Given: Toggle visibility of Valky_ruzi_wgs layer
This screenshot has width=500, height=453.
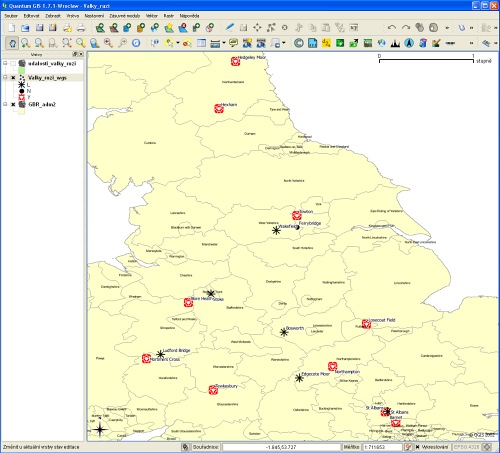Looking at the screenshot, I should [13, 78].
